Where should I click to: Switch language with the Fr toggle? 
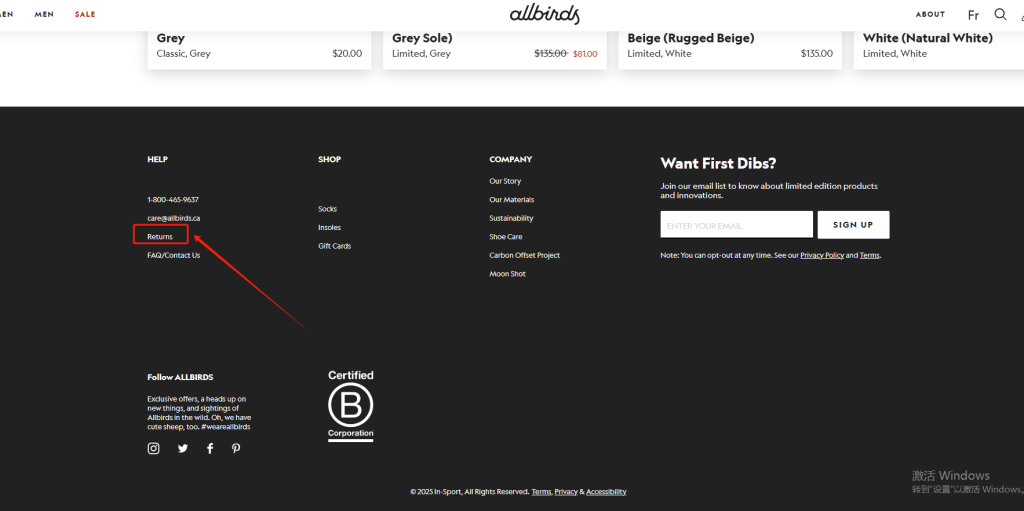coord(973,15)
